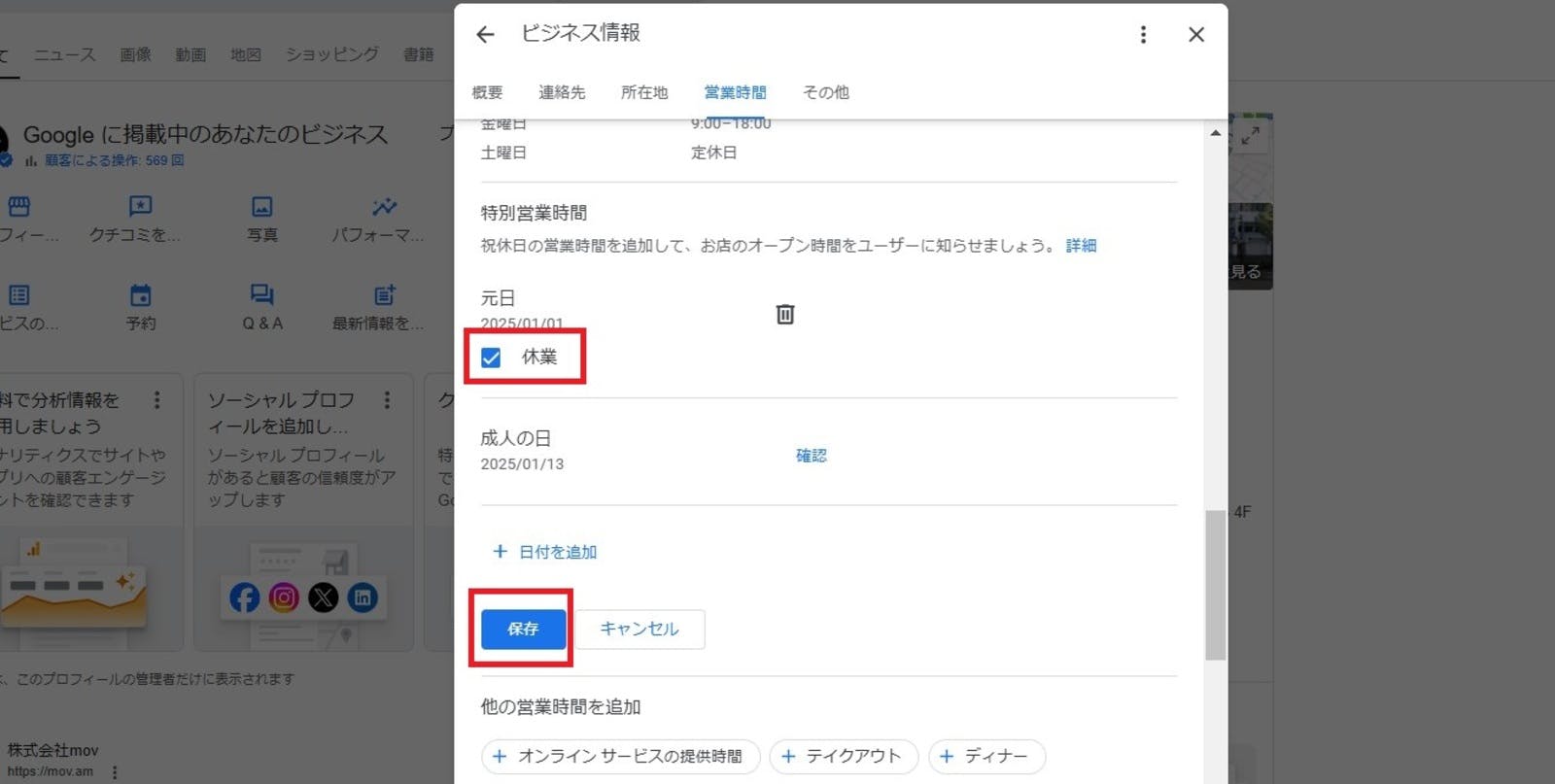Switch to ショッピング search tab in background
The image size is (1555, 784).
[x=332, y=54]
